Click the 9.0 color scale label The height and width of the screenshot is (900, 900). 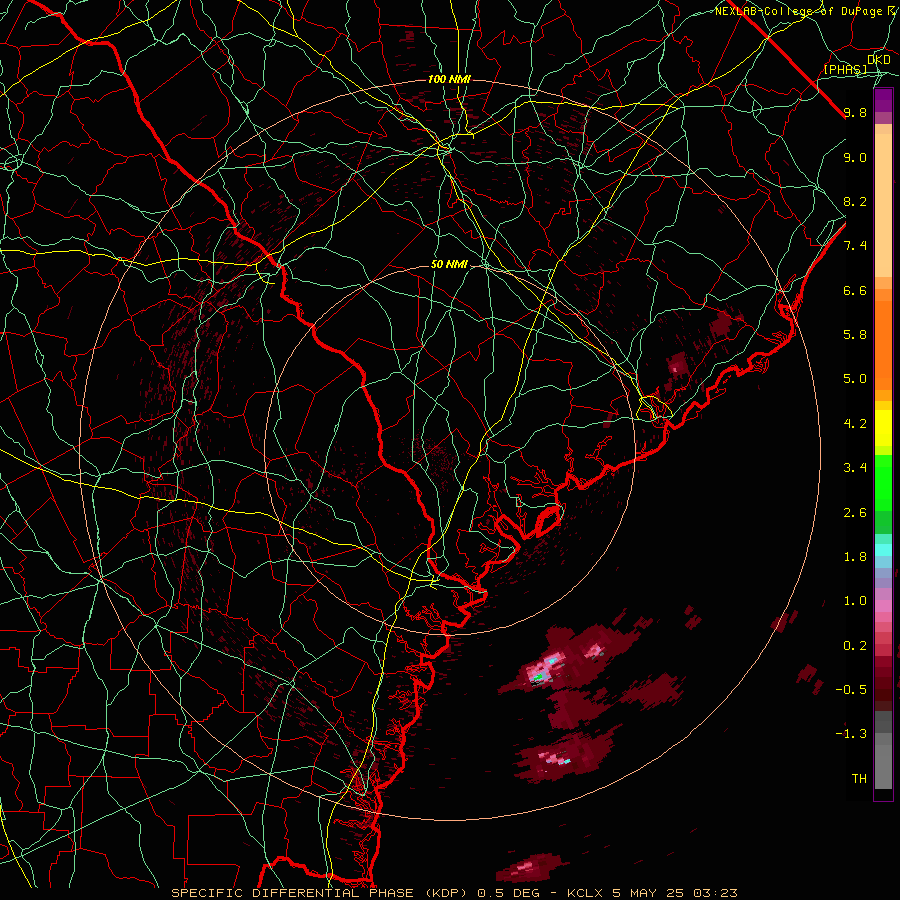tap(855, 157)
